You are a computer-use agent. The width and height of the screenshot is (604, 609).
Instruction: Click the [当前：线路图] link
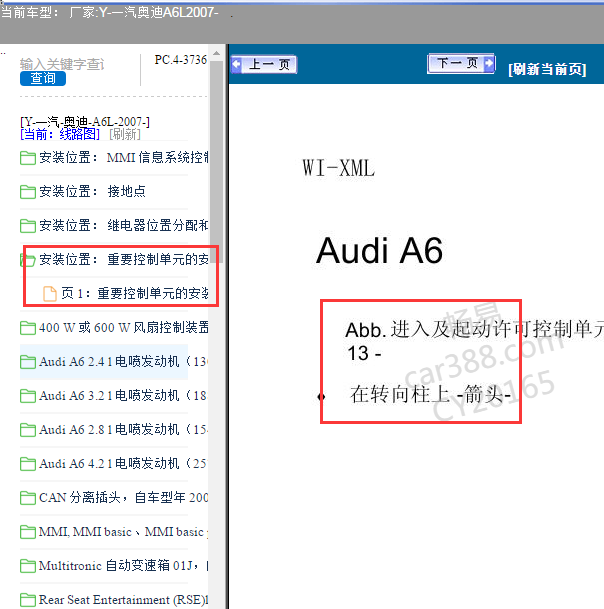(x=60, y=134)
